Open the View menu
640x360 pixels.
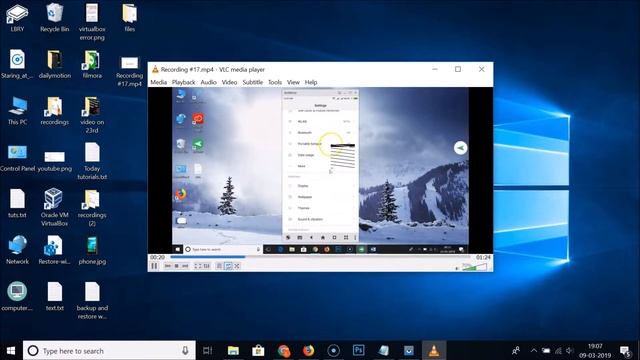point(293,82)
